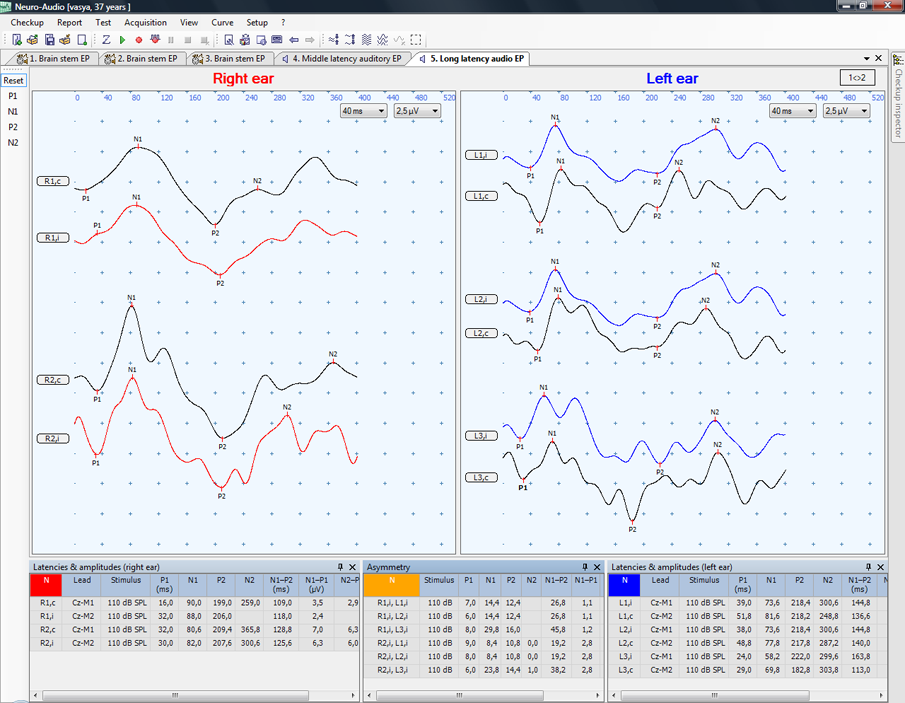Viewport: 905px width, 703px height.
Task: Start acquisition with green play icon
Action: click(122, 40)
